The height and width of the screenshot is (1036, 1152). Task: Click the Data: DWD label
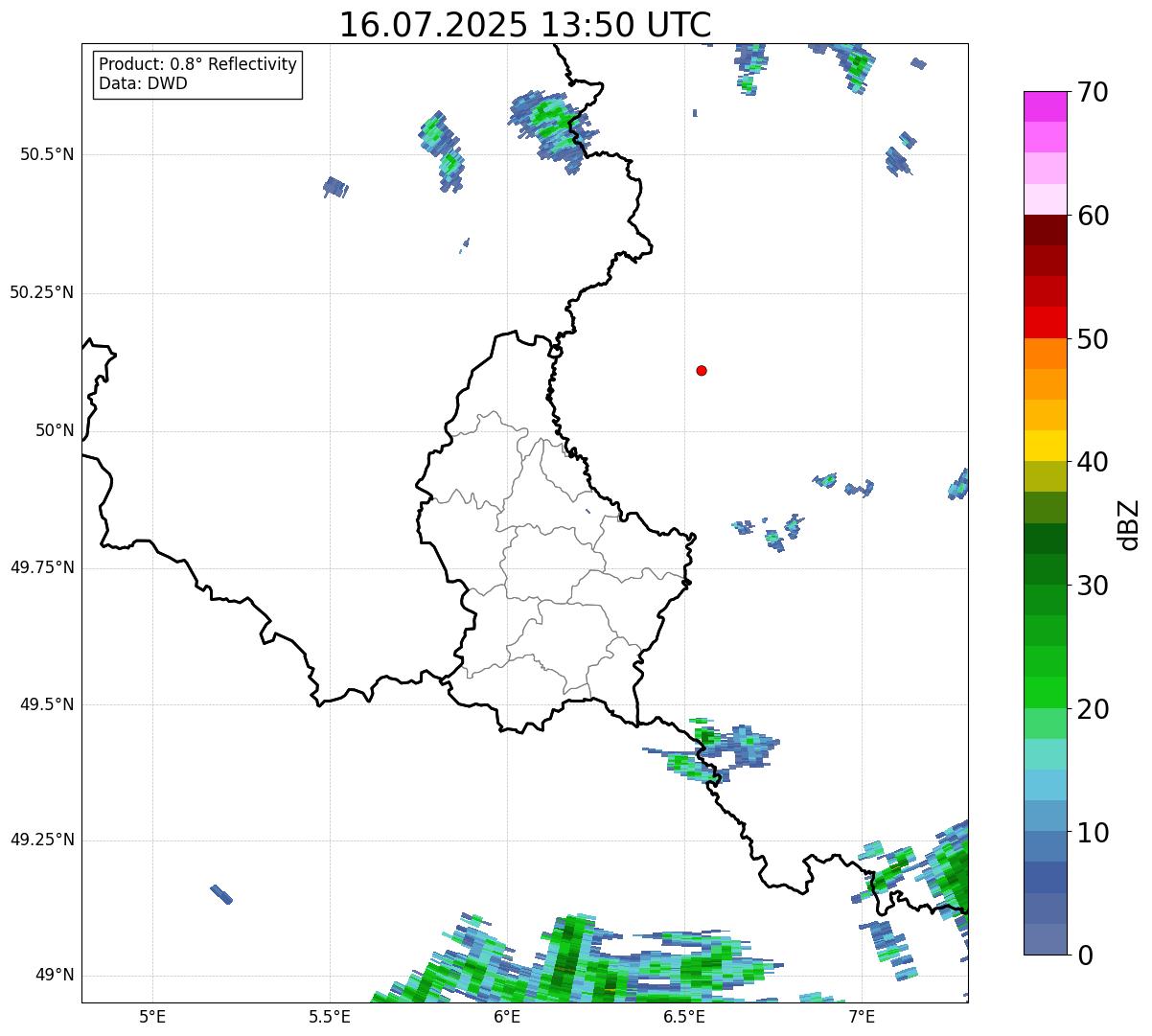pyautogui.click(x=143, y=83)
